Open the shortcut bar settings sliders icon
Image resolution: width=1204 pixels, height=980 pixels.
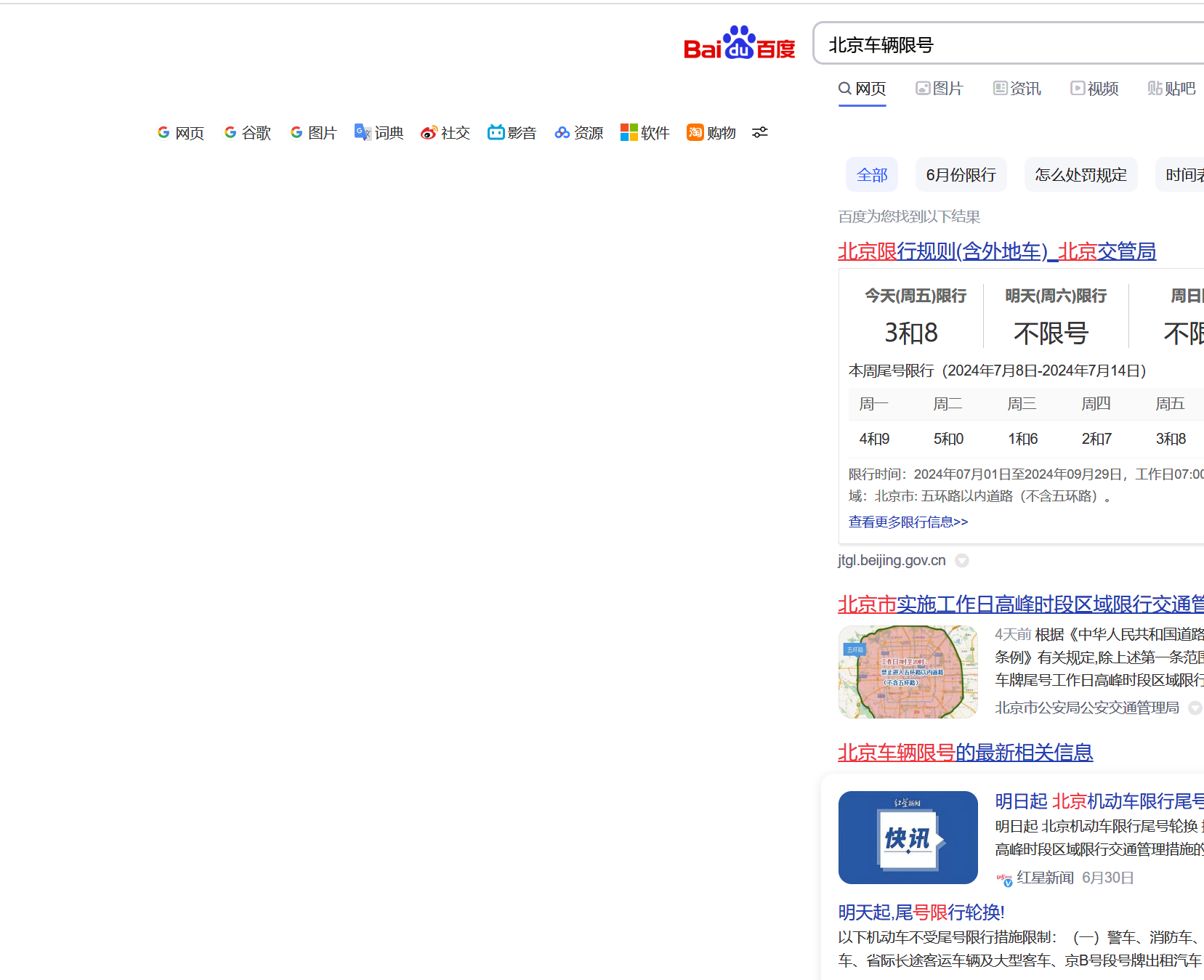pyautogui.click(x=760, y=133)
